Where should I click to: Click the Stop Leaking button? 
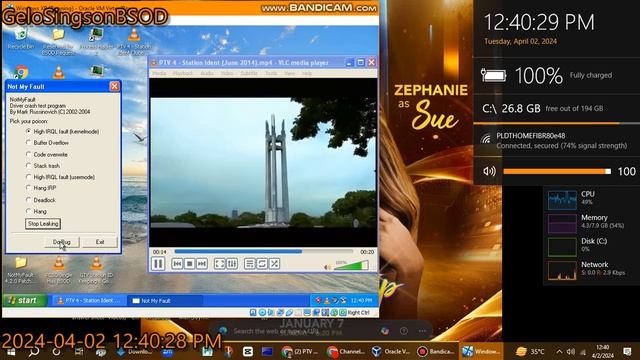tap(43, 224)
